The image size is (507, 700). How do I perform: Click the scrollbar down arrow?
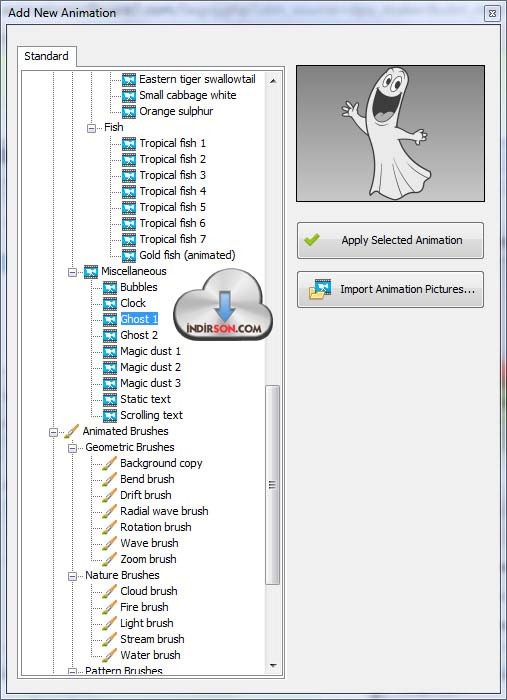point(273,666)
